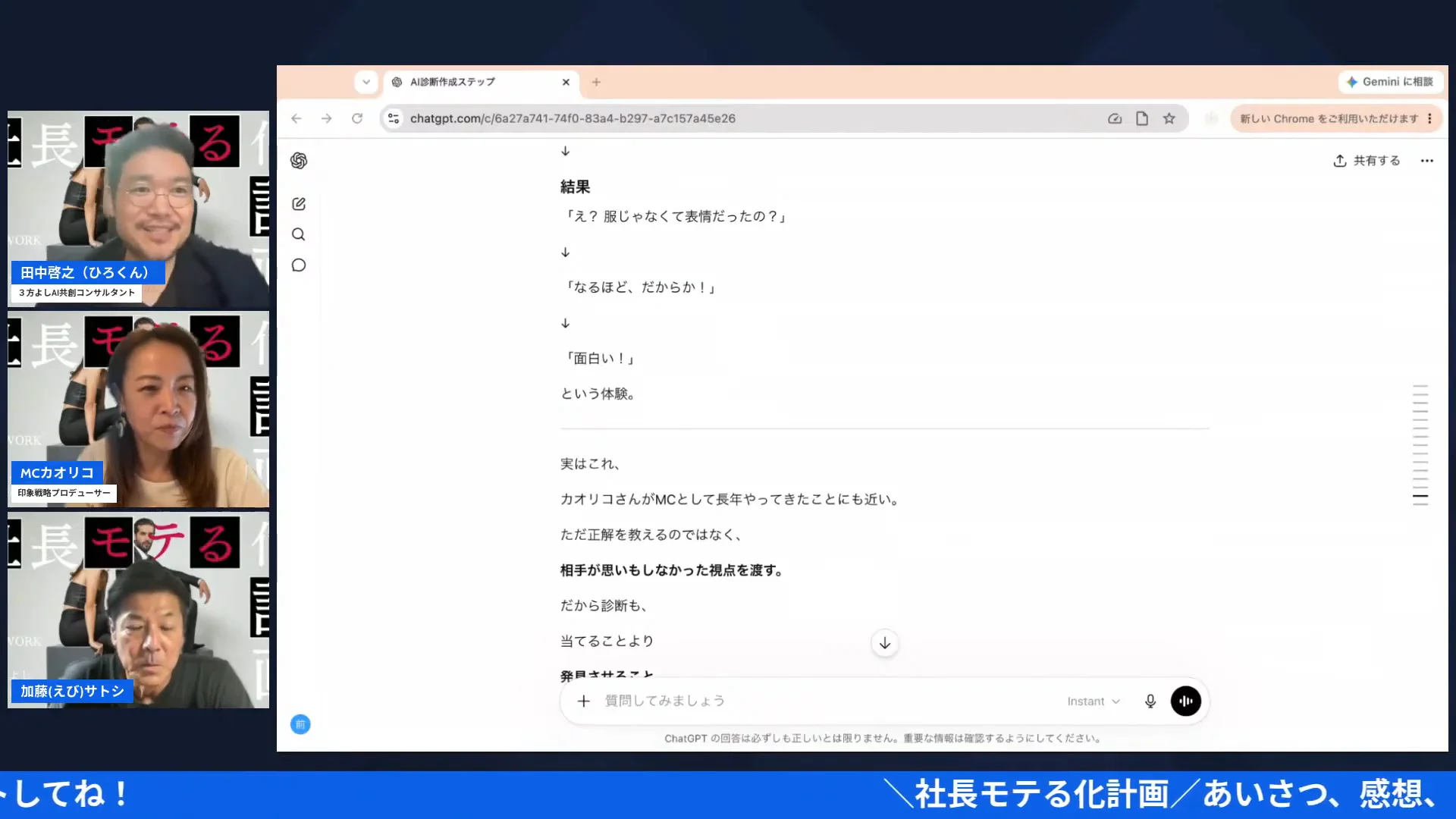Click the line カオリコさんがMCとして長年やってきたことにも近い。
The height and width of the screenshot is (819, 1456).
(x=732, y=500)
